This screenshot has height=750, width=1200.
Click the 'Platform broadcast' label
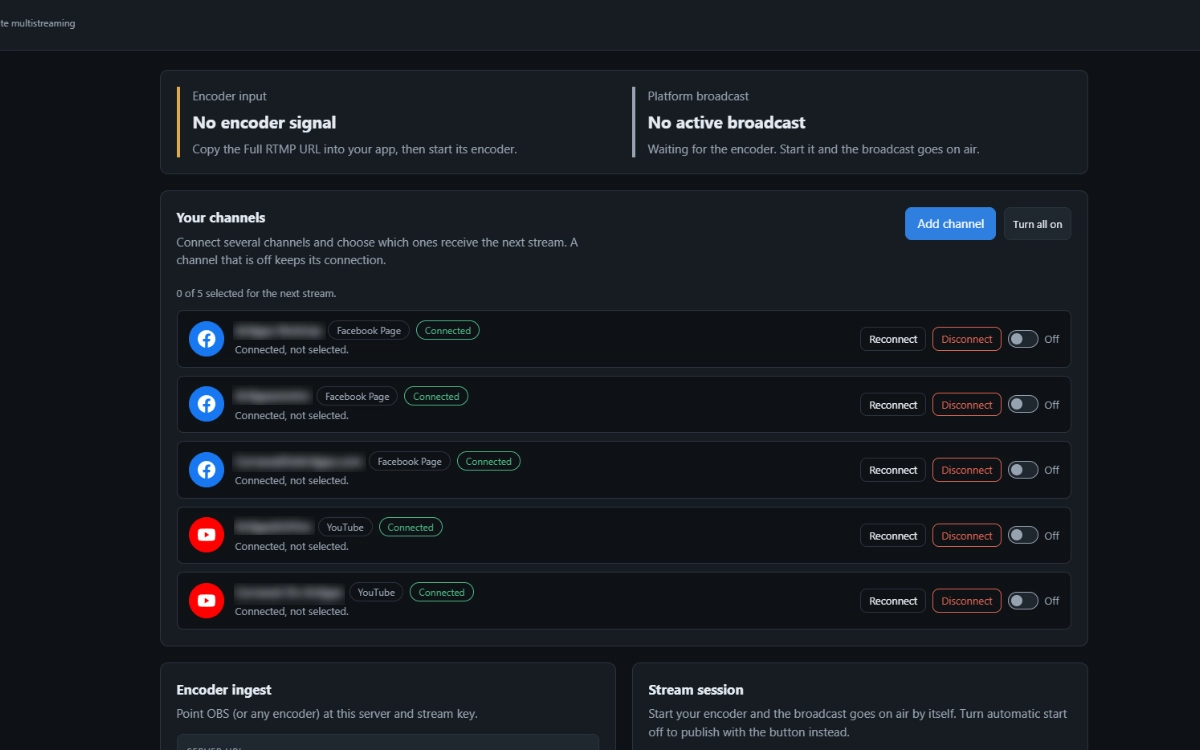[x=698, y=96]
